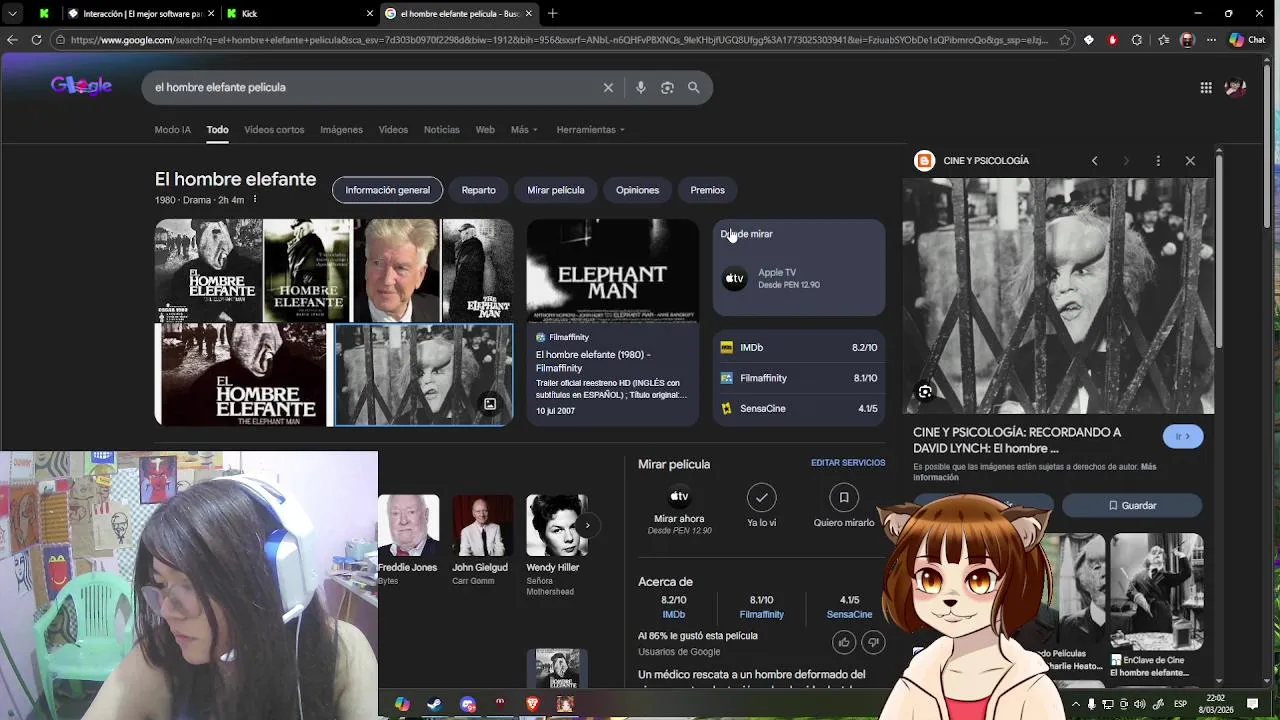
Task: Open Brave browser from the taskbar
Action: (x=533, y=704)
